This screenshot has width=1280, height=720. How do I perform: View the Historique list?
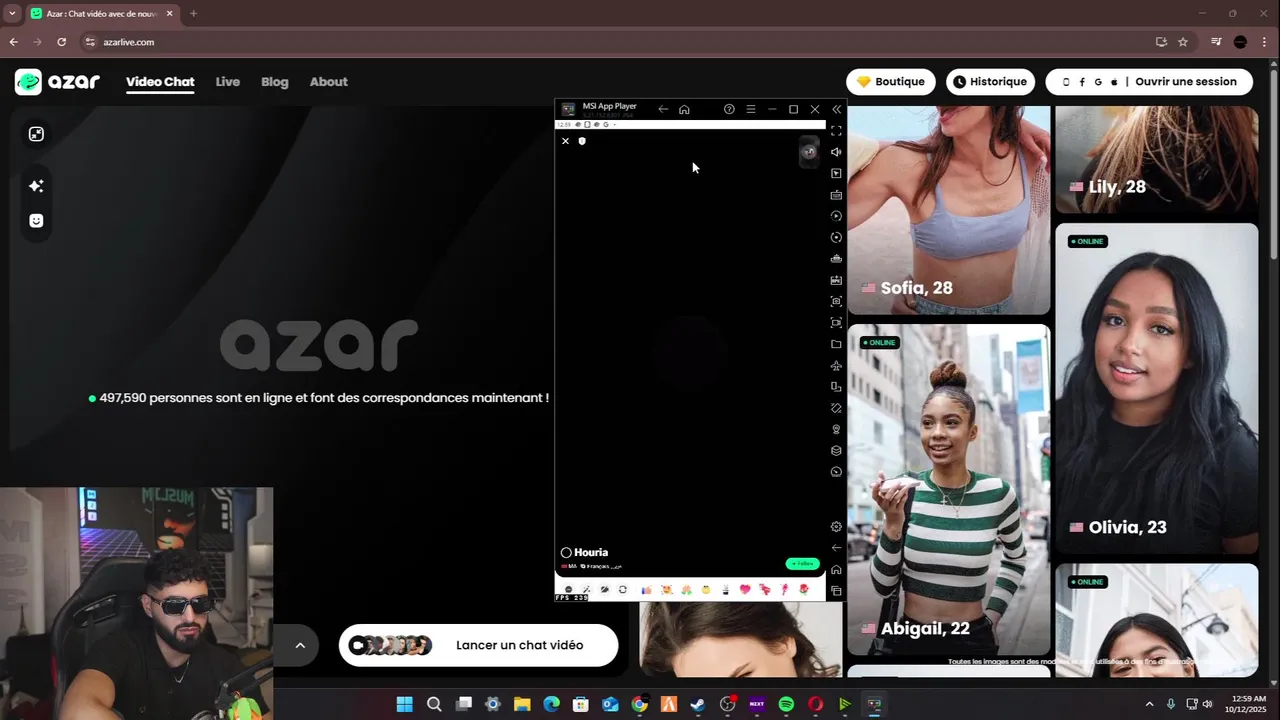click(990, 82)
